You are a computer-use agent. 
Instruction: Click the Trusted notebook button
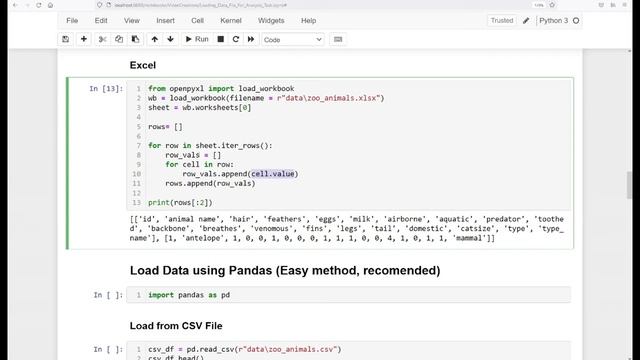[502, 20]
